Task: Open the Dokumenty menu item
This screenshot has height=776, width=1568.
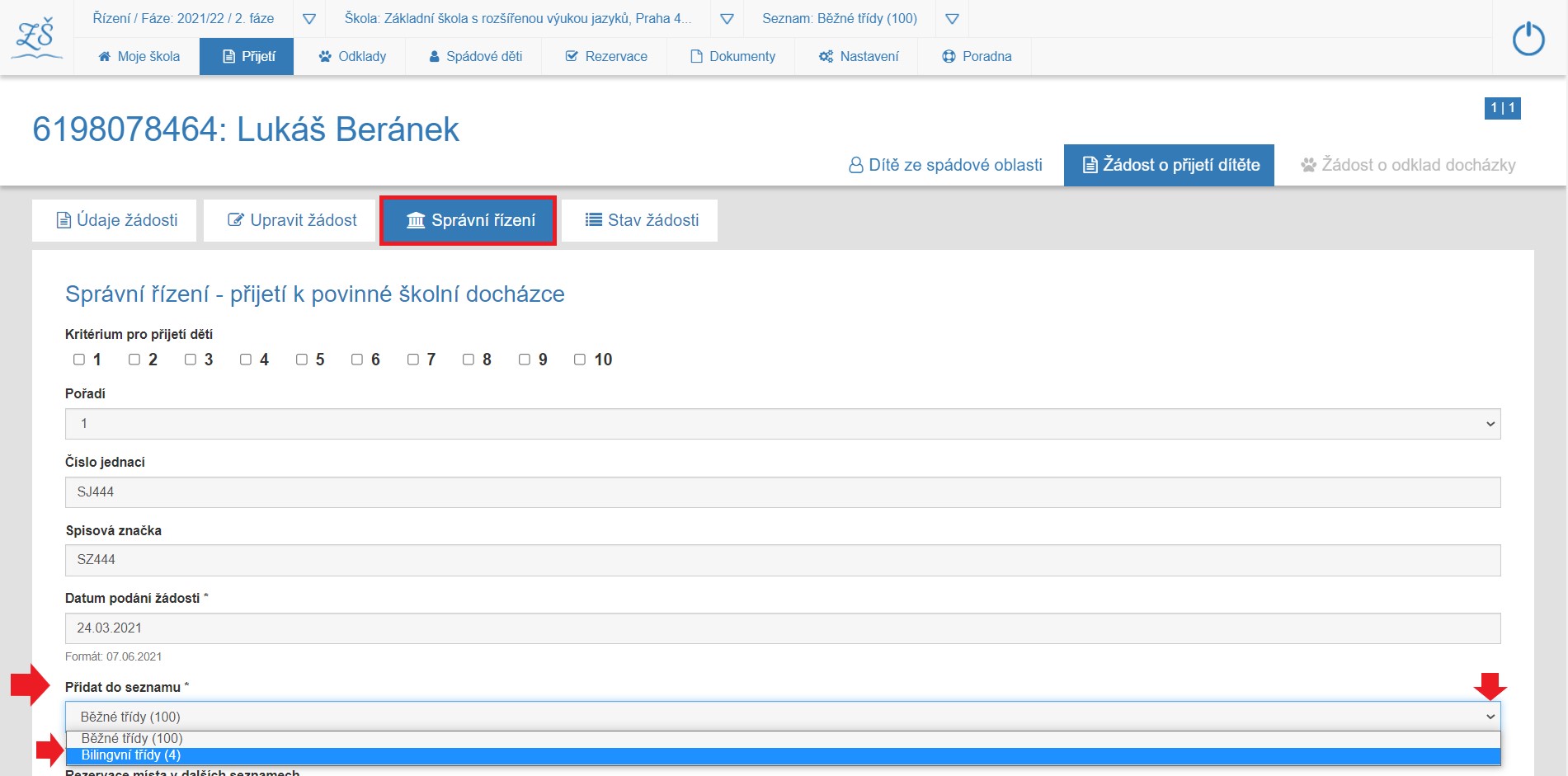Action: (732, 56)
